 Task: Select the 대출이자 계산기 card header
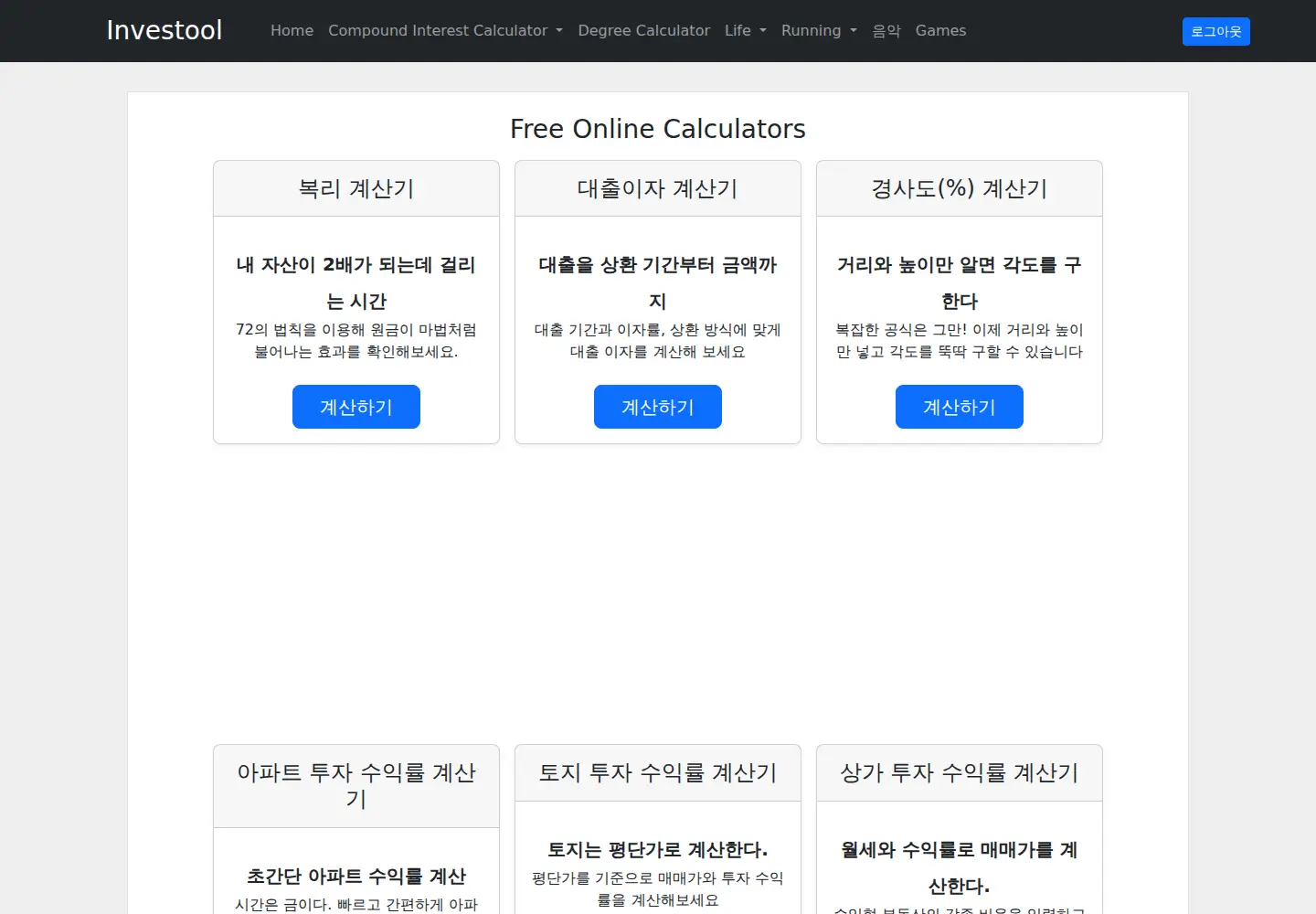(658, 189)
